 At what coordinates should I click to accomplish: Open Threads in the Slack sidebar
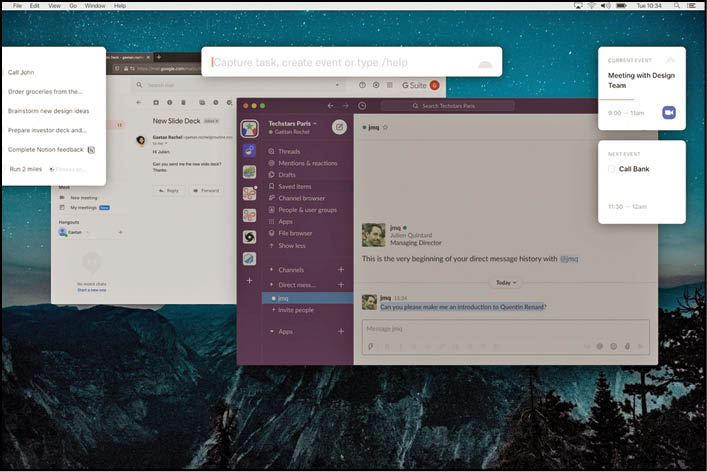tap(289, 152)
